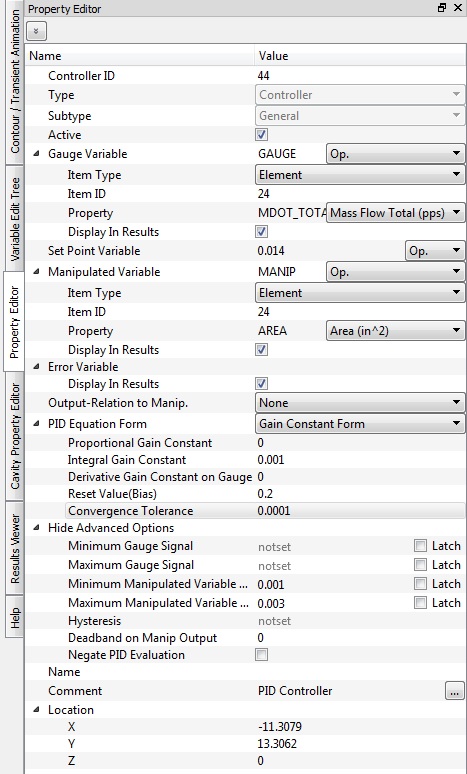467x774 pixels.
Task: Open the Help side tab
Action: pyautogui.click(x=14, y=617)
